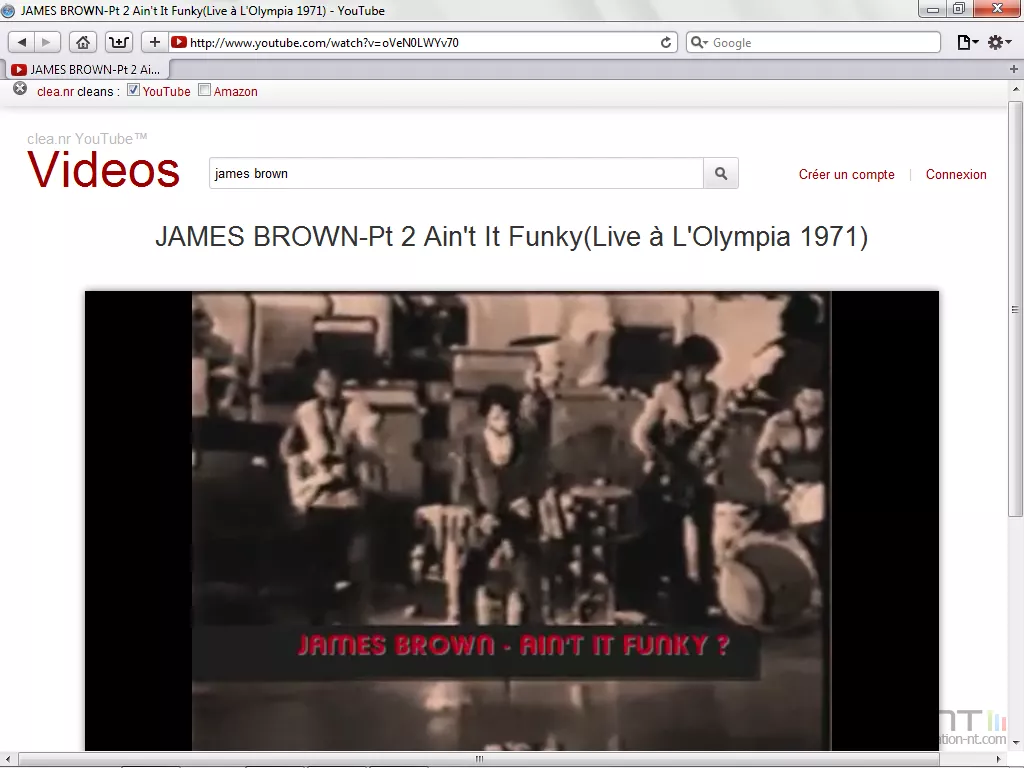
Task: Open the settings gear dropdown menu
Action: pyautogui.click(x=998, y=42)
